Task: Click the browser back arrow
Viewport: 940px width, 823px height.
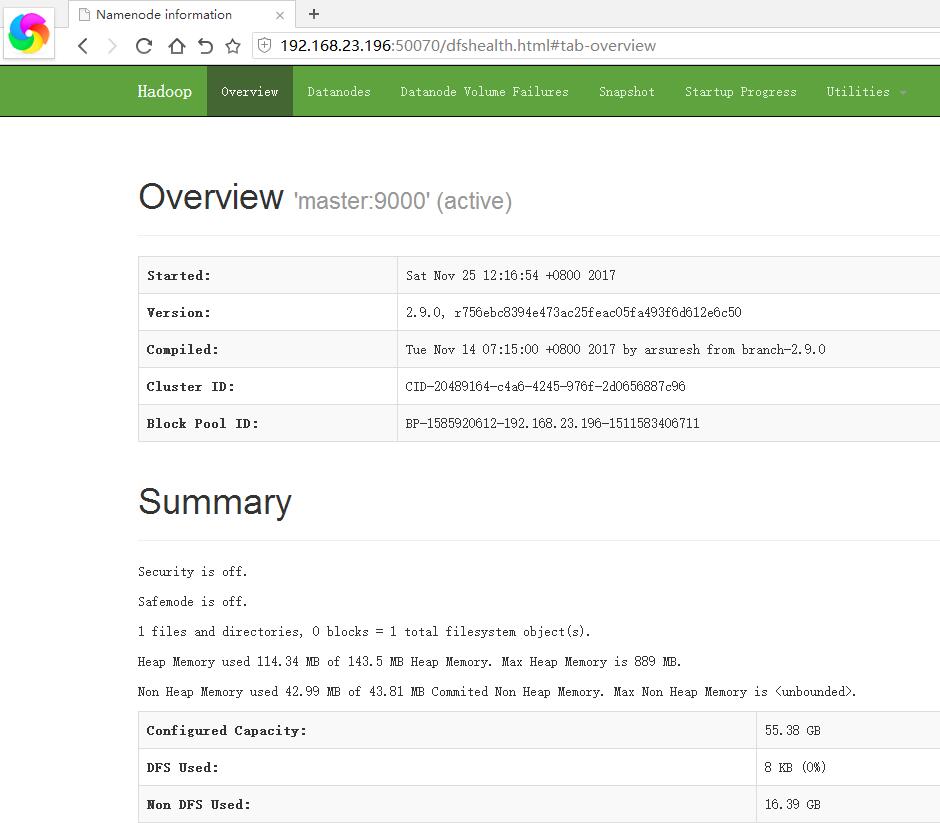Action: [83, 46]
